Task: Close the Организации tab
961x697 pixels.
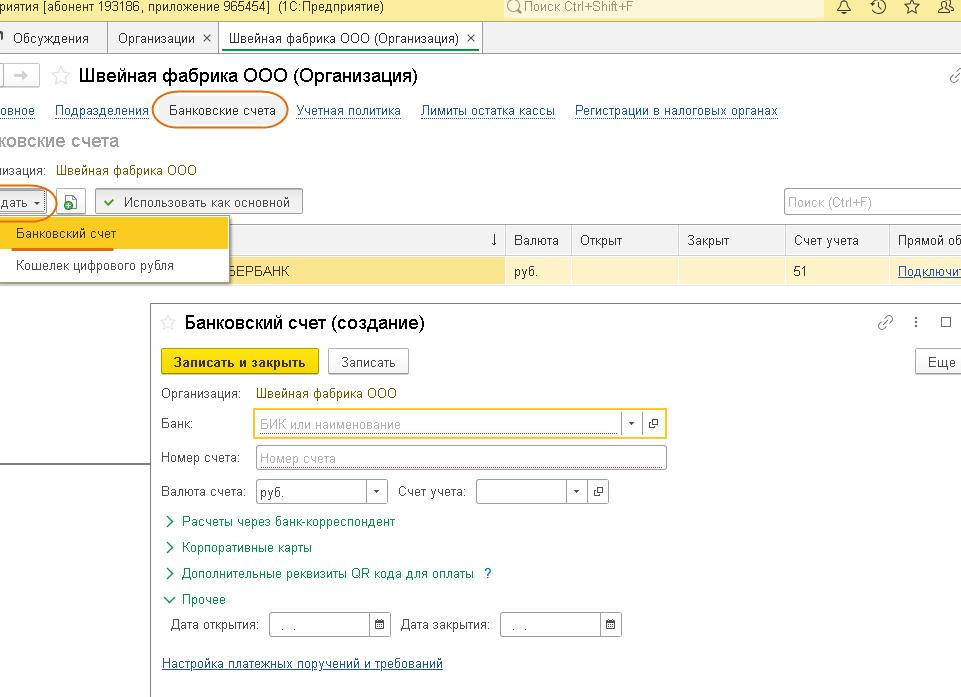Action: coord(207,38)
